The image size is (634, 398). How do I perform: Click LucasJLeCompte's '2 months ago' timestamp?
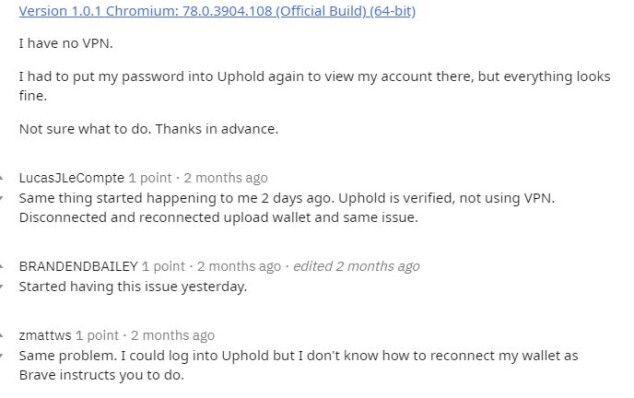pyautogui.click(x=226, y=178)
